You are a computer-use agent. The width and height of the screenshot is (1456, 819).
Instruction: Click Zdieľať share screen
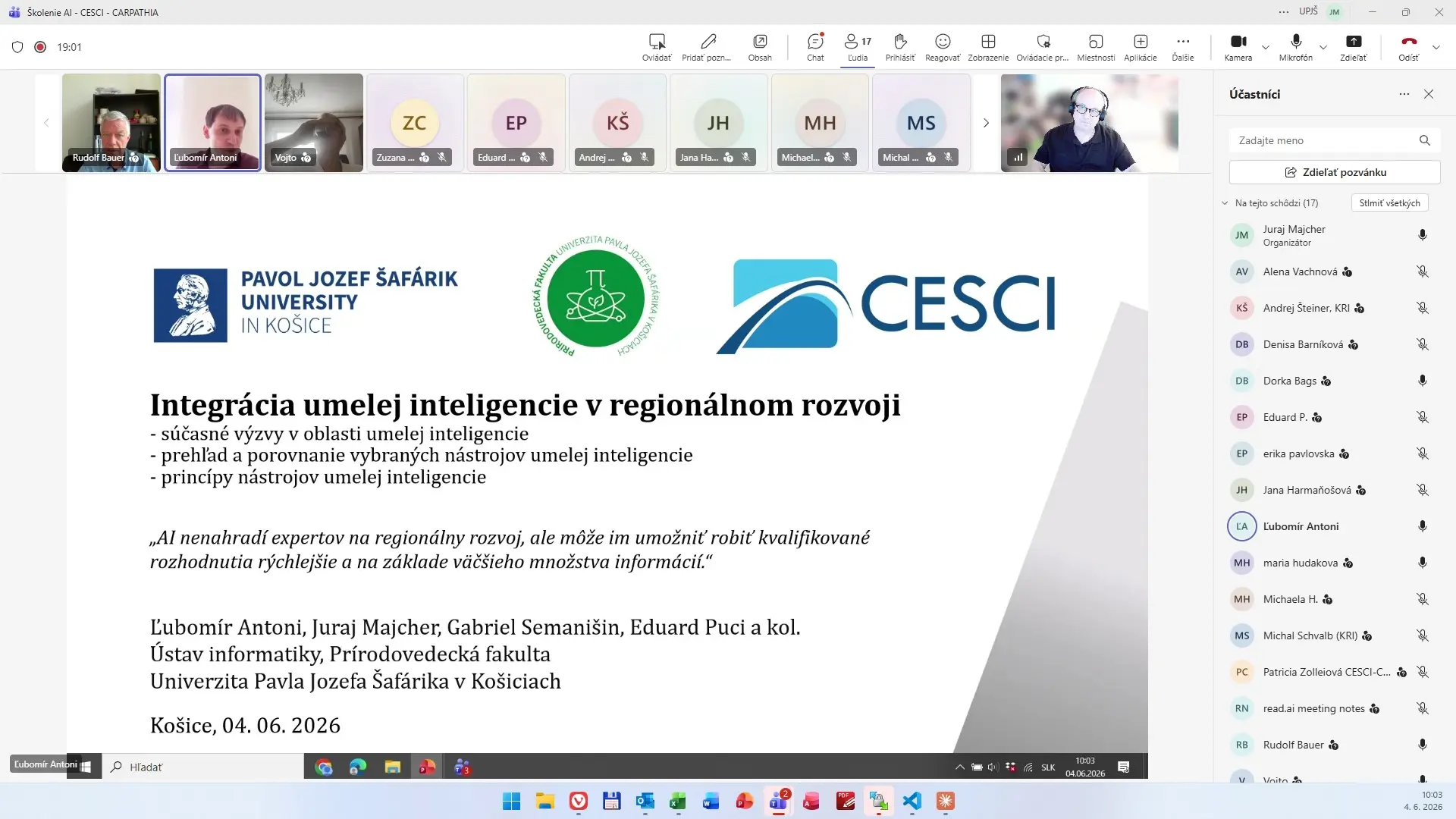click(x=1354, y=47)
